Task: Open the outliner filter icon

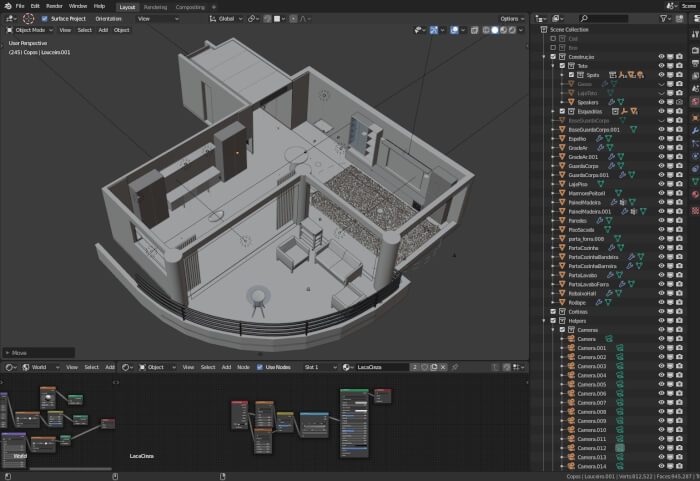Action: click(x=662, y=18)
